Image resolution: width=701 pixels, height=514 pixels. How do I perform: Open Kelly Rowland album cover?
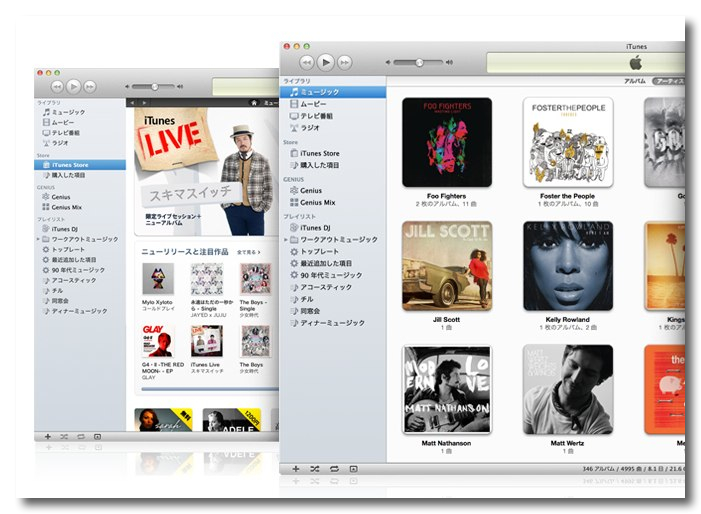[x=568, y=266]
